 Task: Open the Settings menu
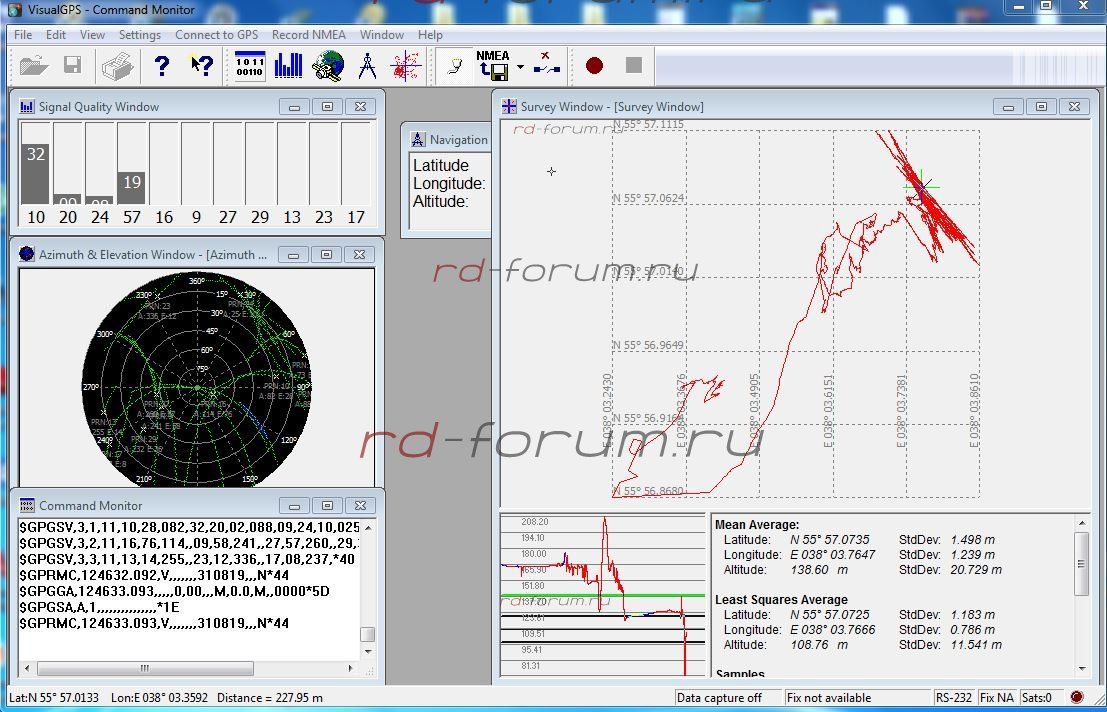[x=140, y=34]
